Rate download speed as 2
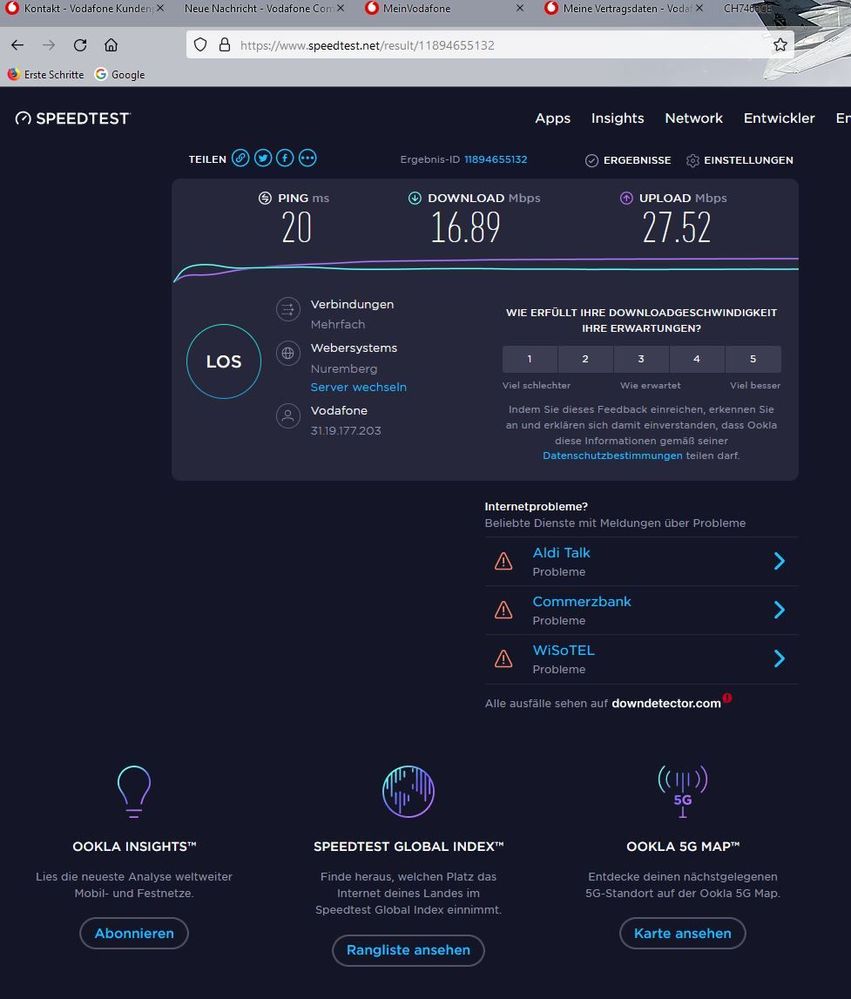 585,359
